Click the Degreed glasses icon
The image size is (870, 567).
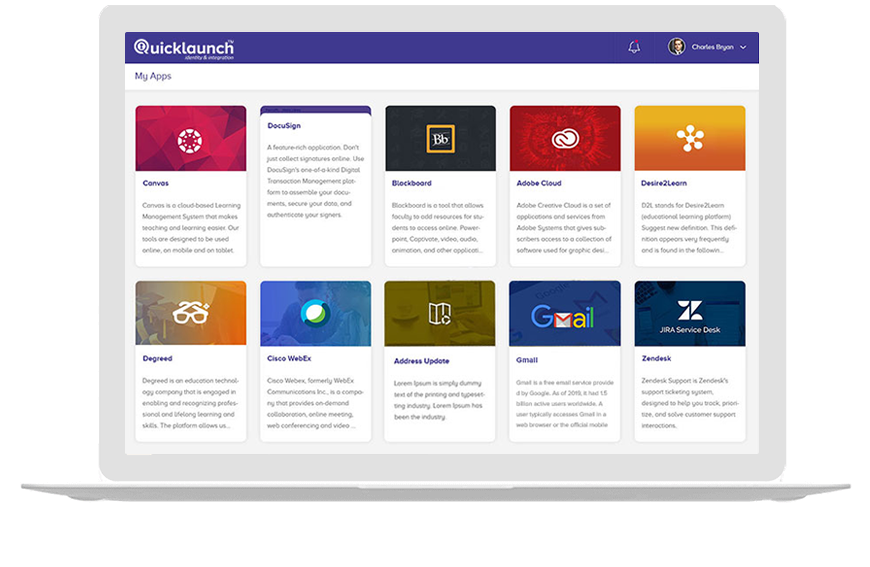(190, 313)
